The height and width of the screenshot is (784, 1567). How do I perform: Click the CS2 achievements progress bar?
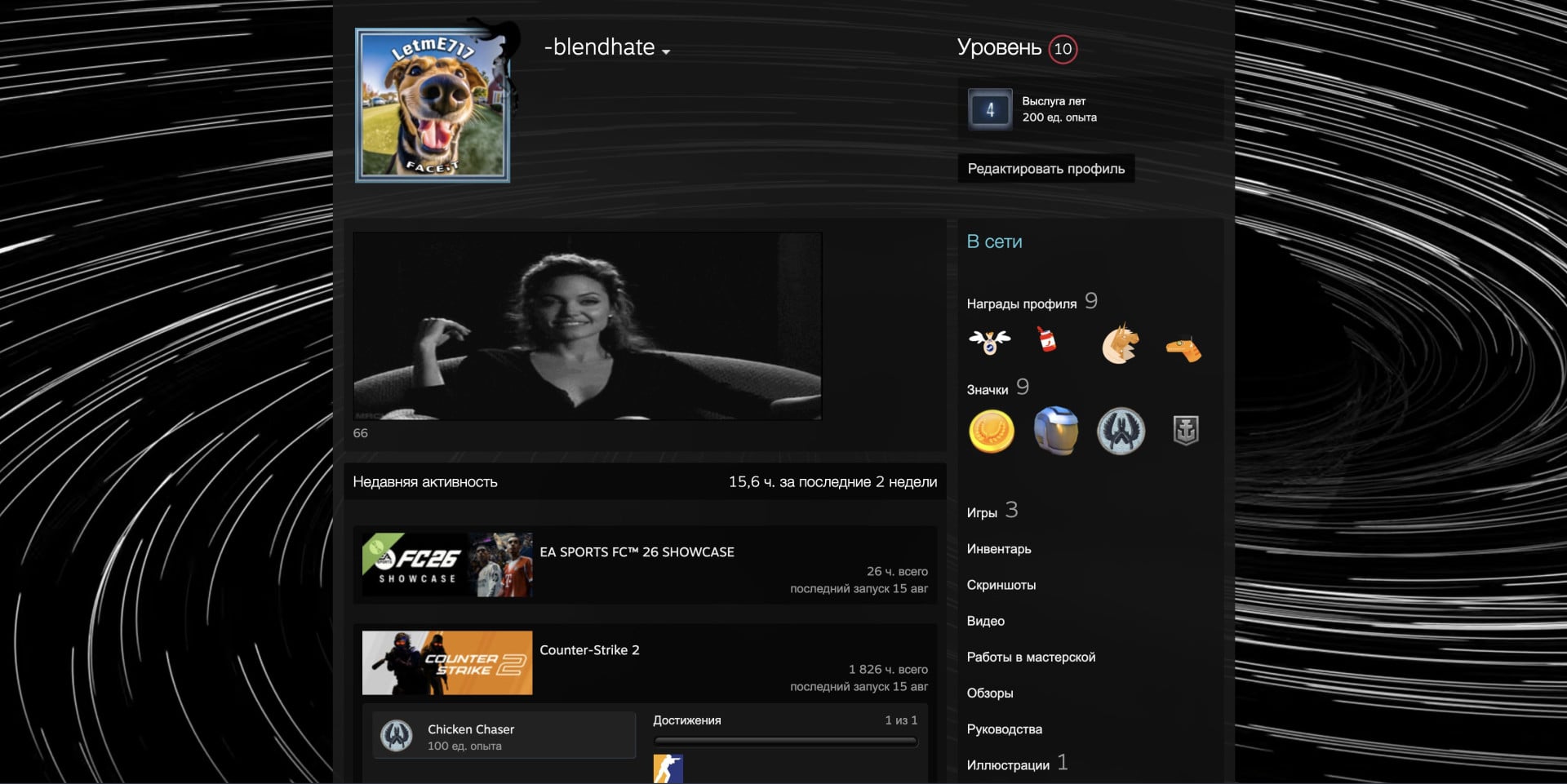pyautogui.click(x=785, y=742)
